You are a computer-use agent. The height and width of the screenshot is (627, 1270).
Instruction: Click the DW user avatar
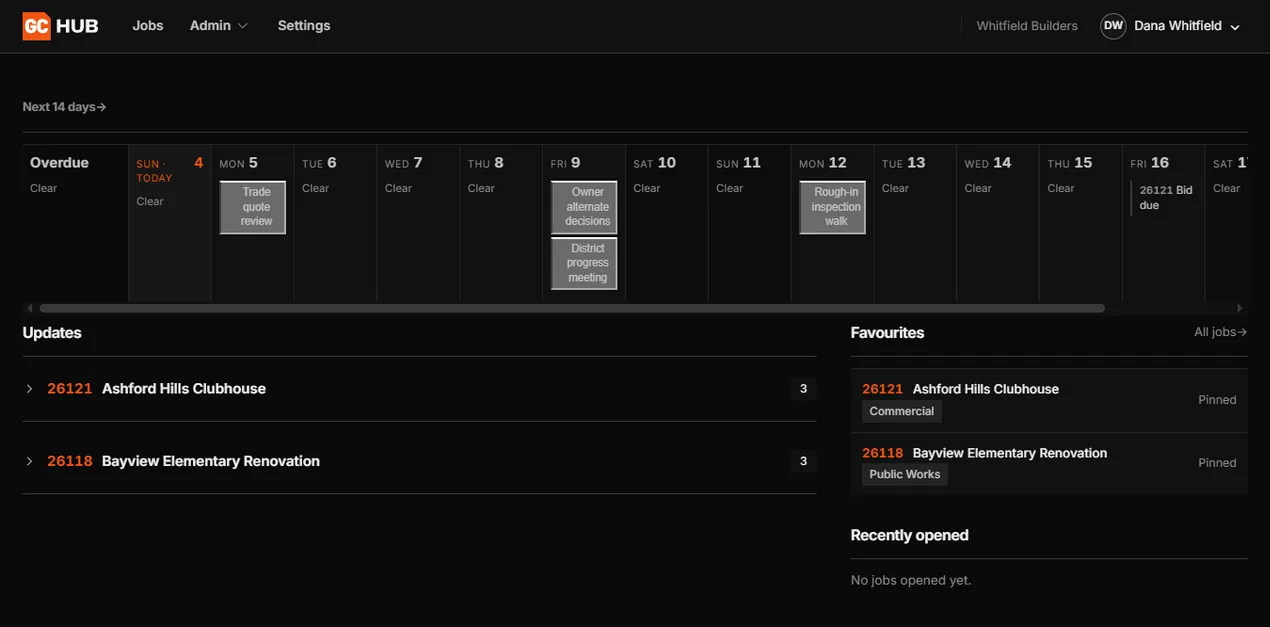pyautogui.click(x=1113, y=26)
